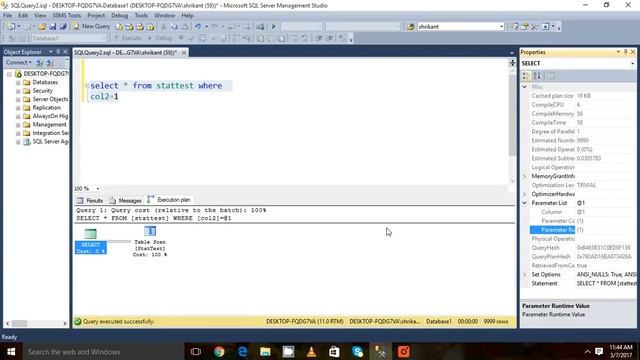
Task: Click the Undo arrow icon
Action: (198, 27)
